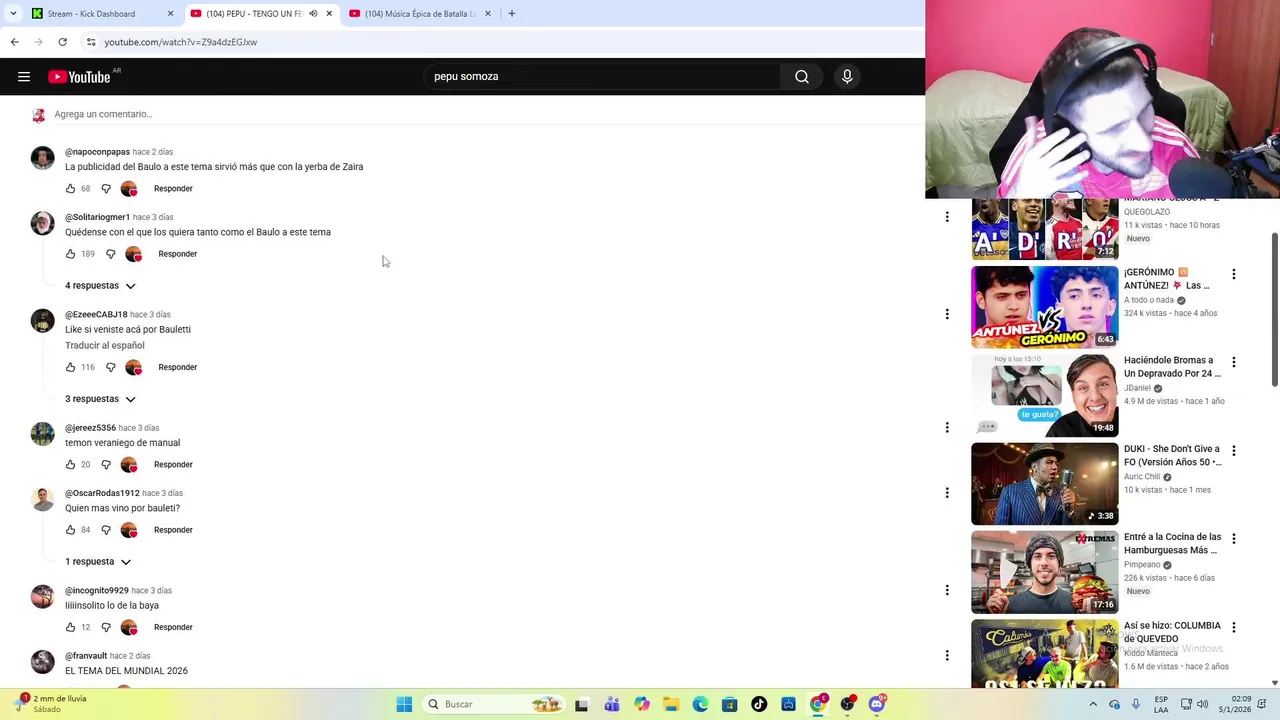Dislike the @napoconpapas comment
Image resolution: width=1280 pixels, height=720 pixels.
pos(106,189)
